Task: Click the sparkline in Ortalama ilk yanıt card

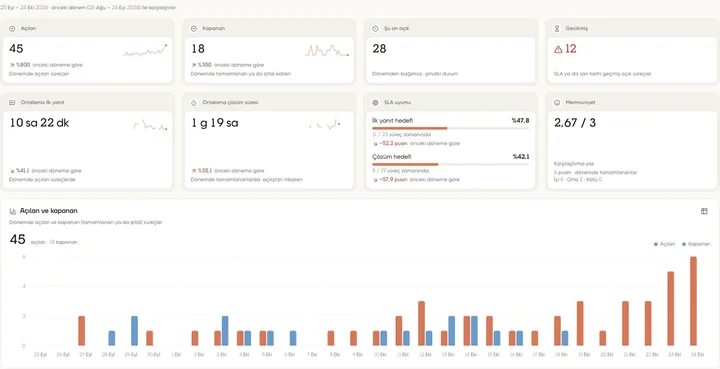Action: click(150, 125)
